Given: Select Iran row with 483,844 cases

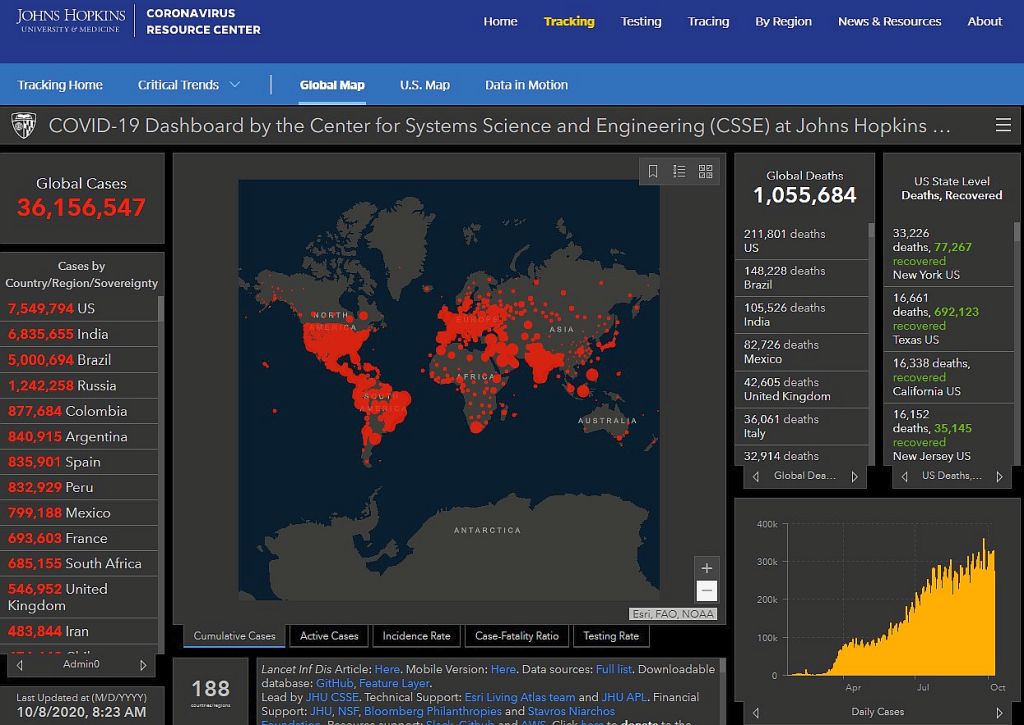Looking at the screenshot, I should [80, 632].
